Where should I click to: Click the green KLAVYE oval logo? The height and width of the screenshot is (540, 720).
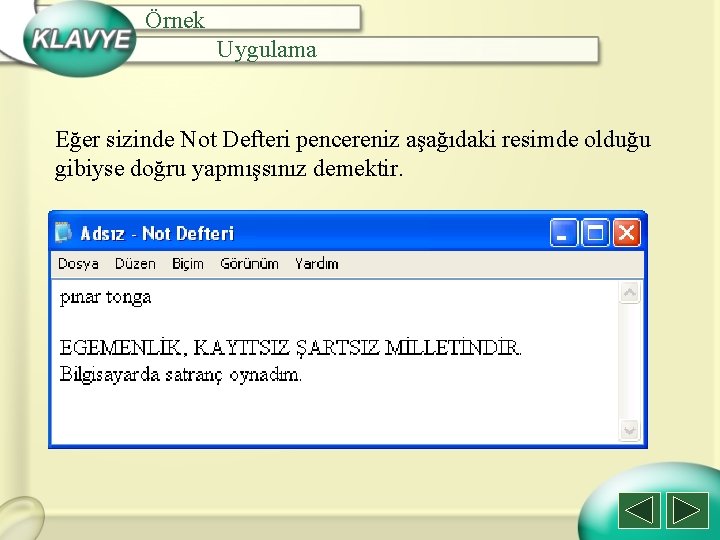[x=79, y=39]
